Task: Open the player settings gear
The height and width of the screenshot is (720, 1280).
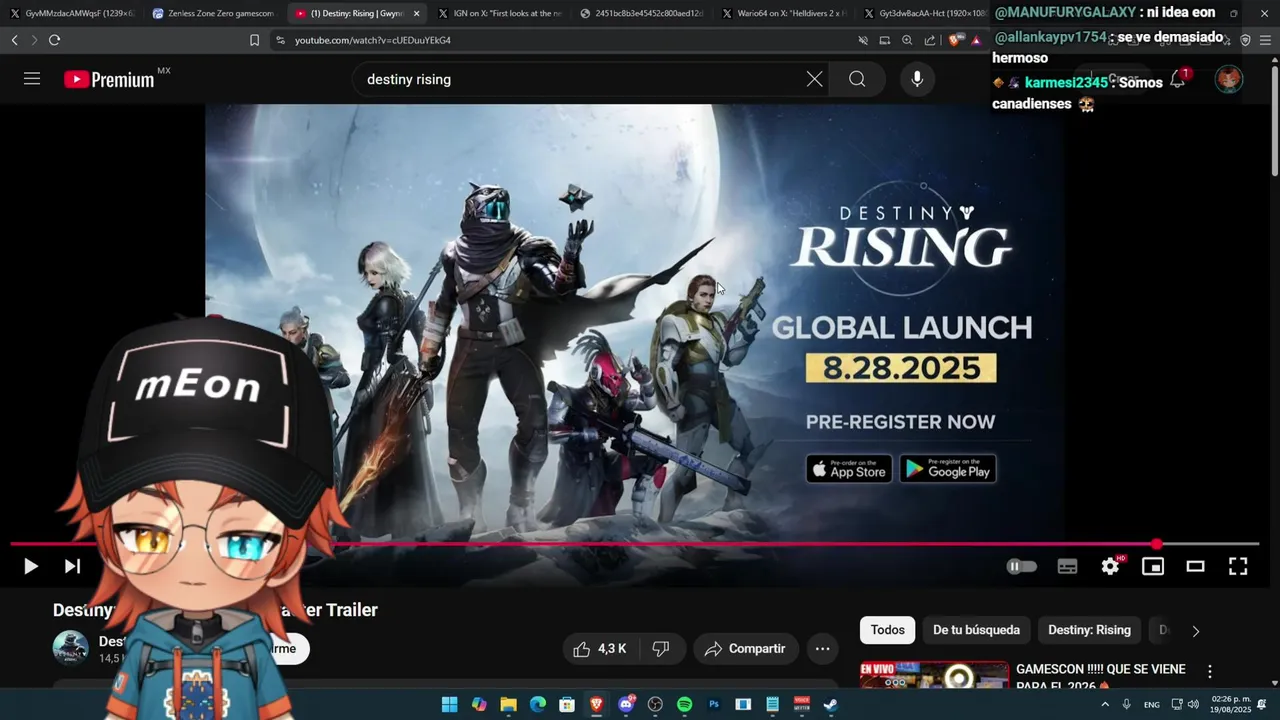Action: 1110,566
